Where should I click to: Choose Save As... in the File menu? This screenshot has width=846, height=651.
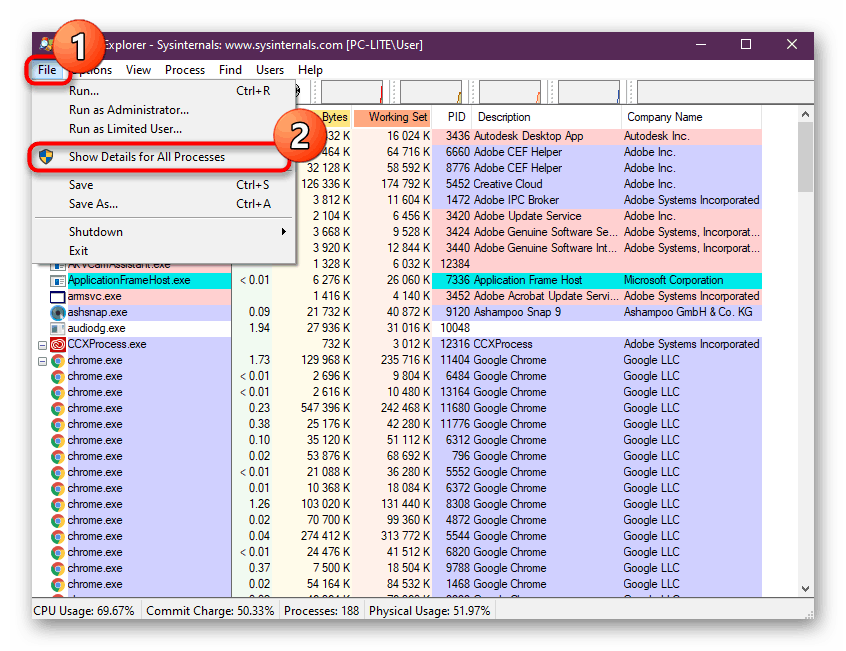(x=164, y=204)
